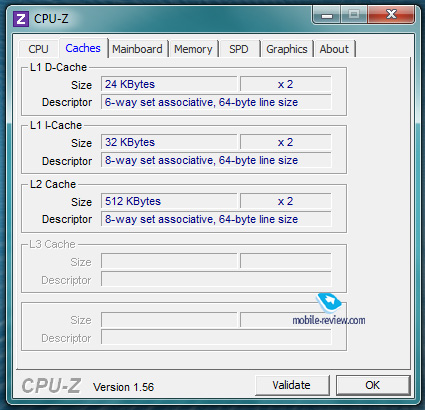Viewport: 425px width, 410px height.
Task: Confirm with the OK button
Action: point(373,385)
